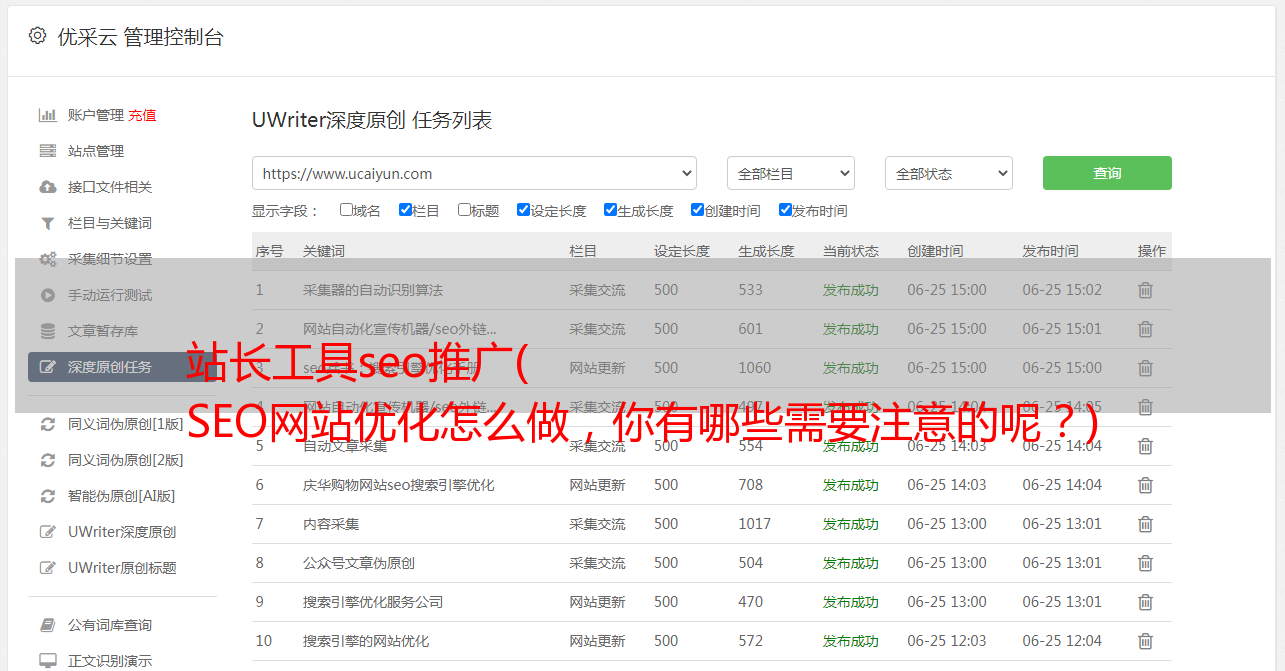The width and height of the screenshot is (1285, 671).
Task: Delete the 搜索引擎的网站优化 task
Action: click(1145, 641)
